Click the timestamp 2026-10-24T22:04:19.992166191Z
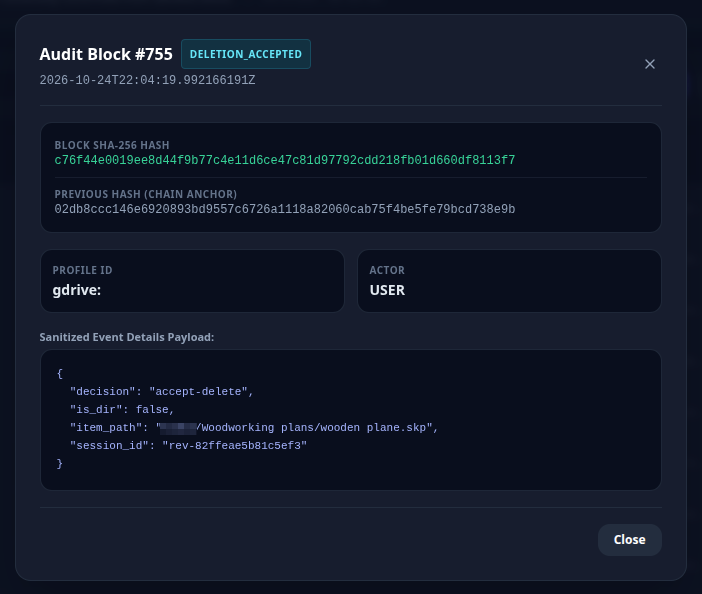 pos(147,80)
